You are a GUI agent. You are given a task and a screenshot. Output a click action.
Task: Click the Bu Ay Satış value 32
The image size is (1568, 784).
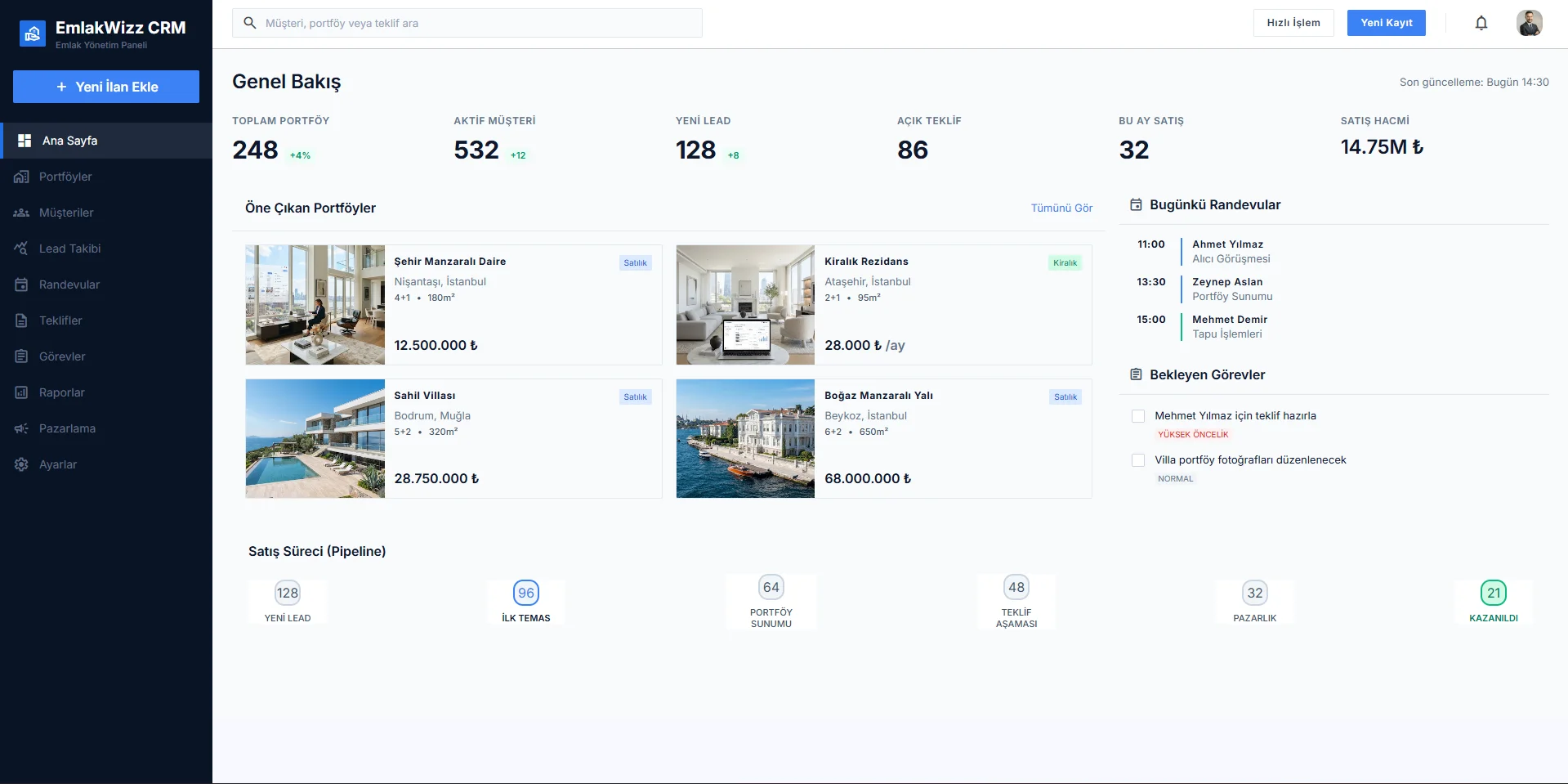[x=1134, y=150]
